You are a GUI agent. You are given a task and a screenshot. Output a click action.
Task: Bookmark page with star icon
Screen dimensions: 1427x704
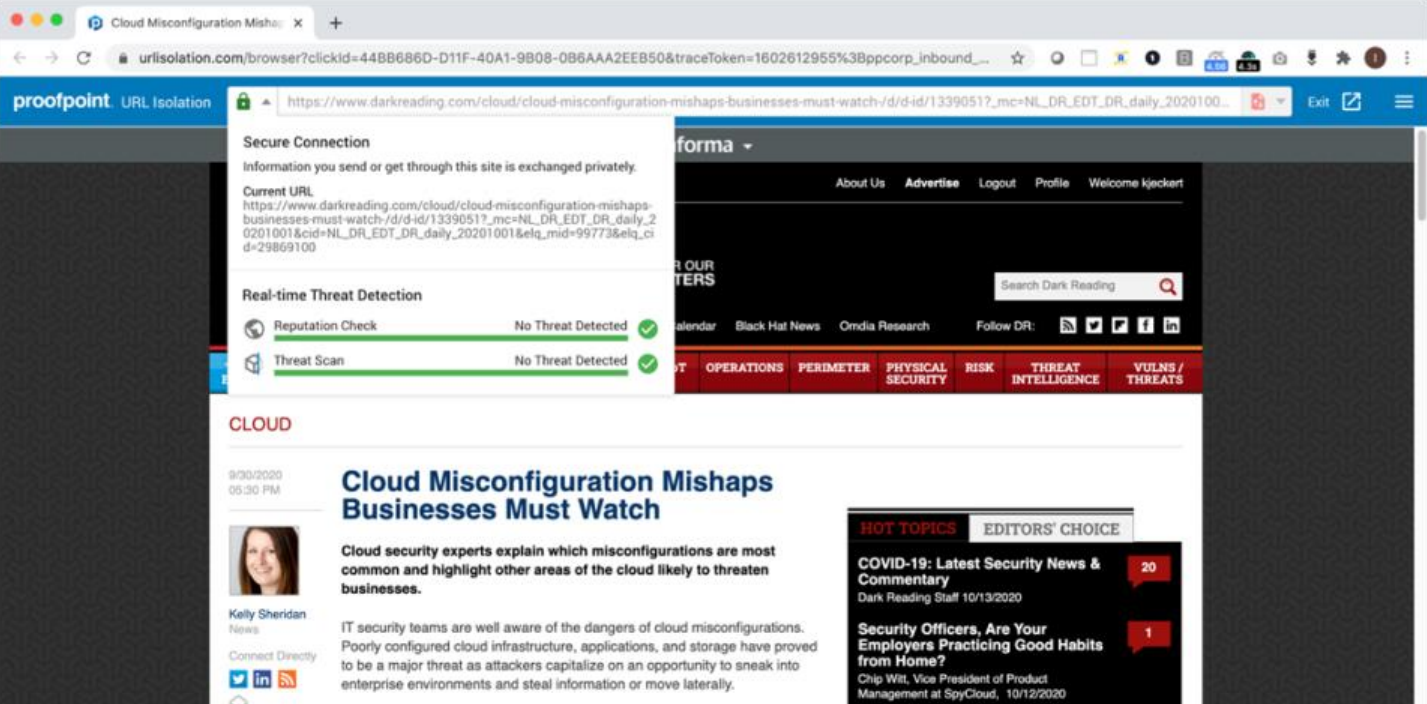(x=1017, y=58)
